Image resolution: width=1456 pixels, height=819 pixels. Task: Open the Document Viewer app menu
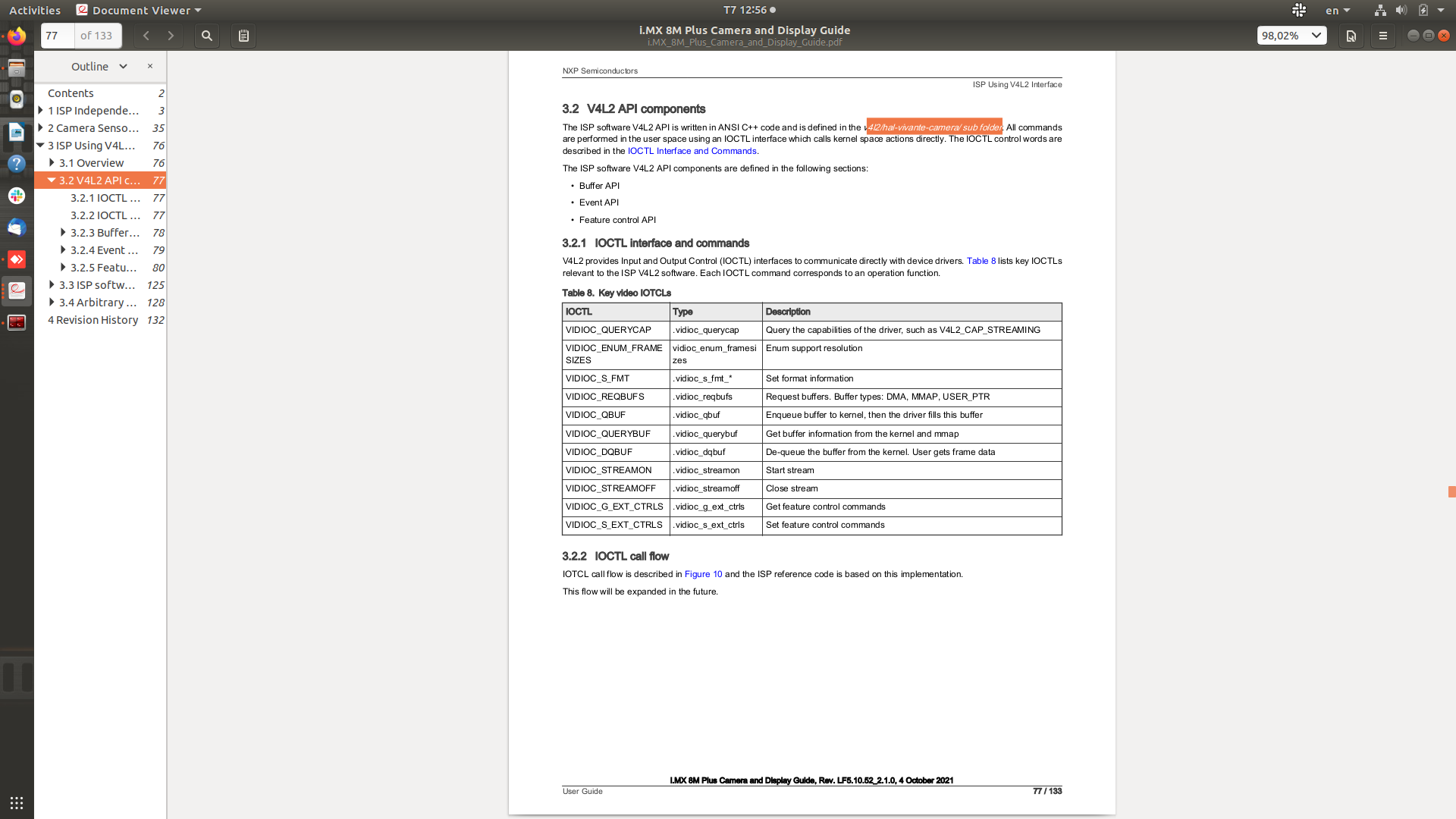coord(140,10)
